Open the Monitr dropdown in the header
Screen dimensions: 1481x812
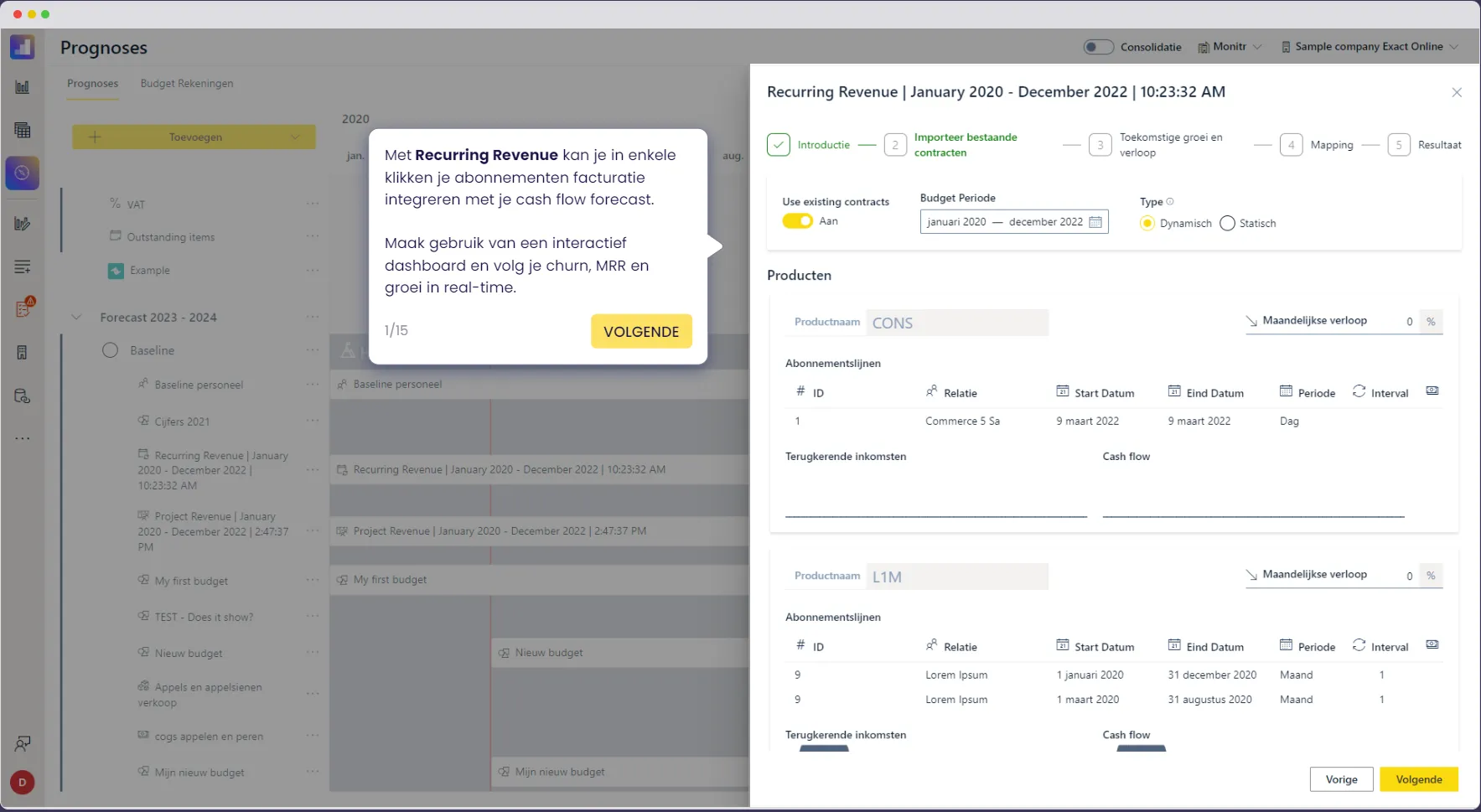[1230, 47]
